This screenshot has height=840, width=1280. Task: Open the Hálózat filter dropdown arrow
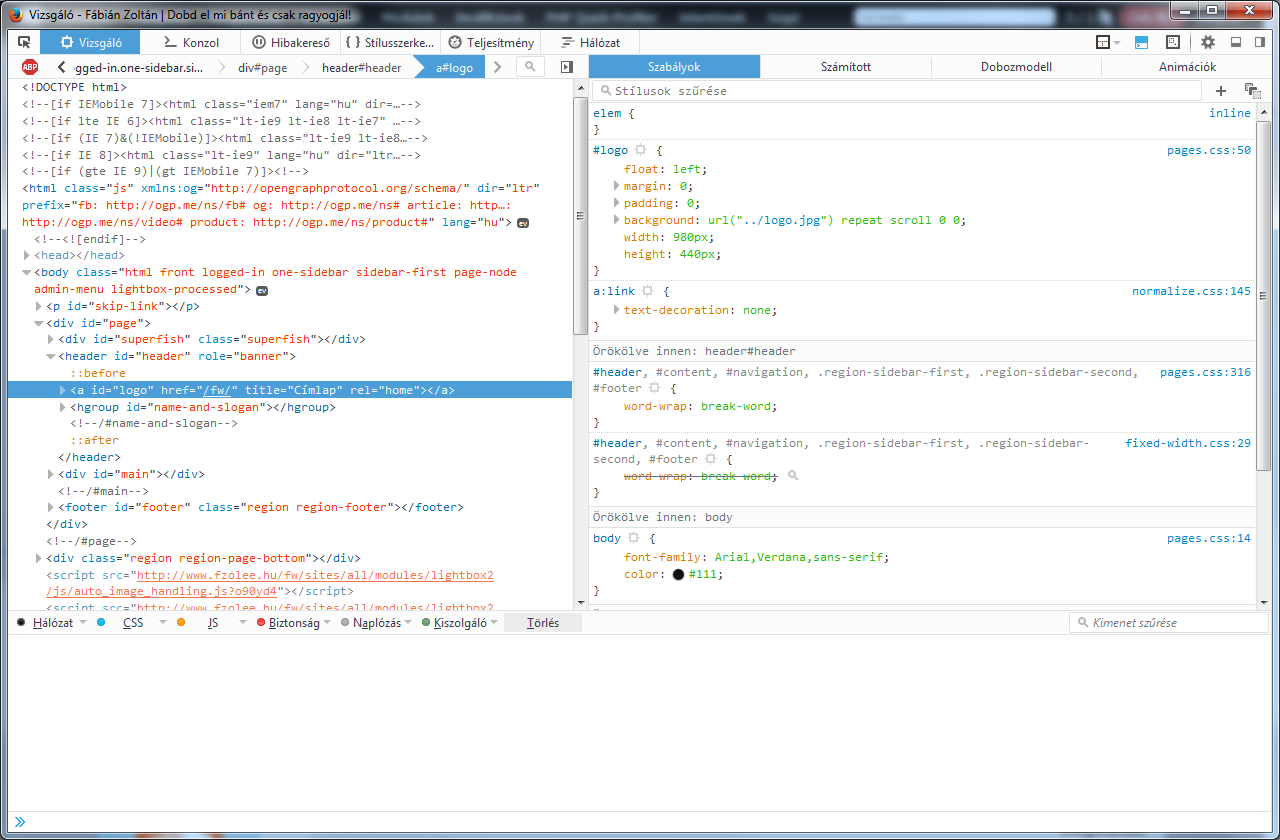pos(83,623)
